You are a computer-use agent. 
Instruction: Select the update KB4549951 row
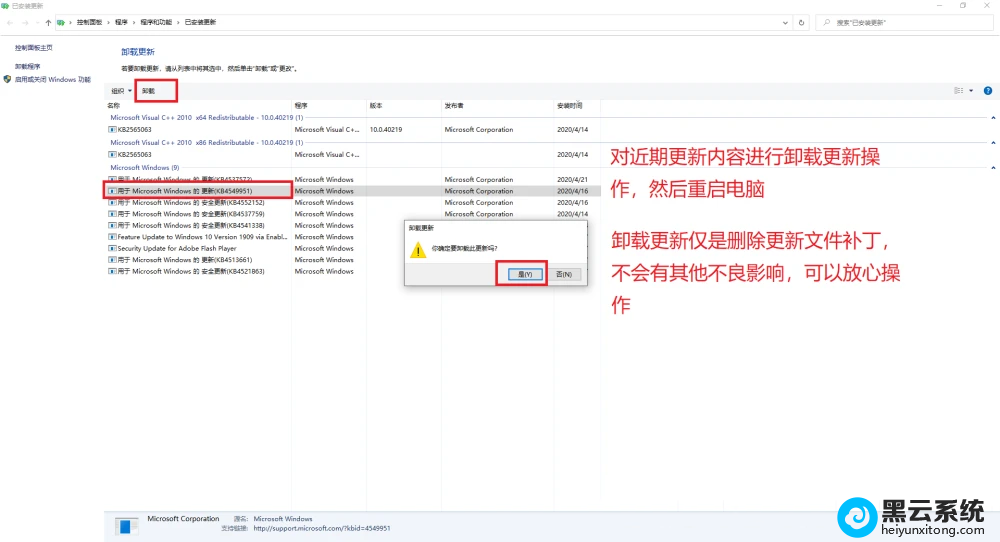click(x=353, y=191)
